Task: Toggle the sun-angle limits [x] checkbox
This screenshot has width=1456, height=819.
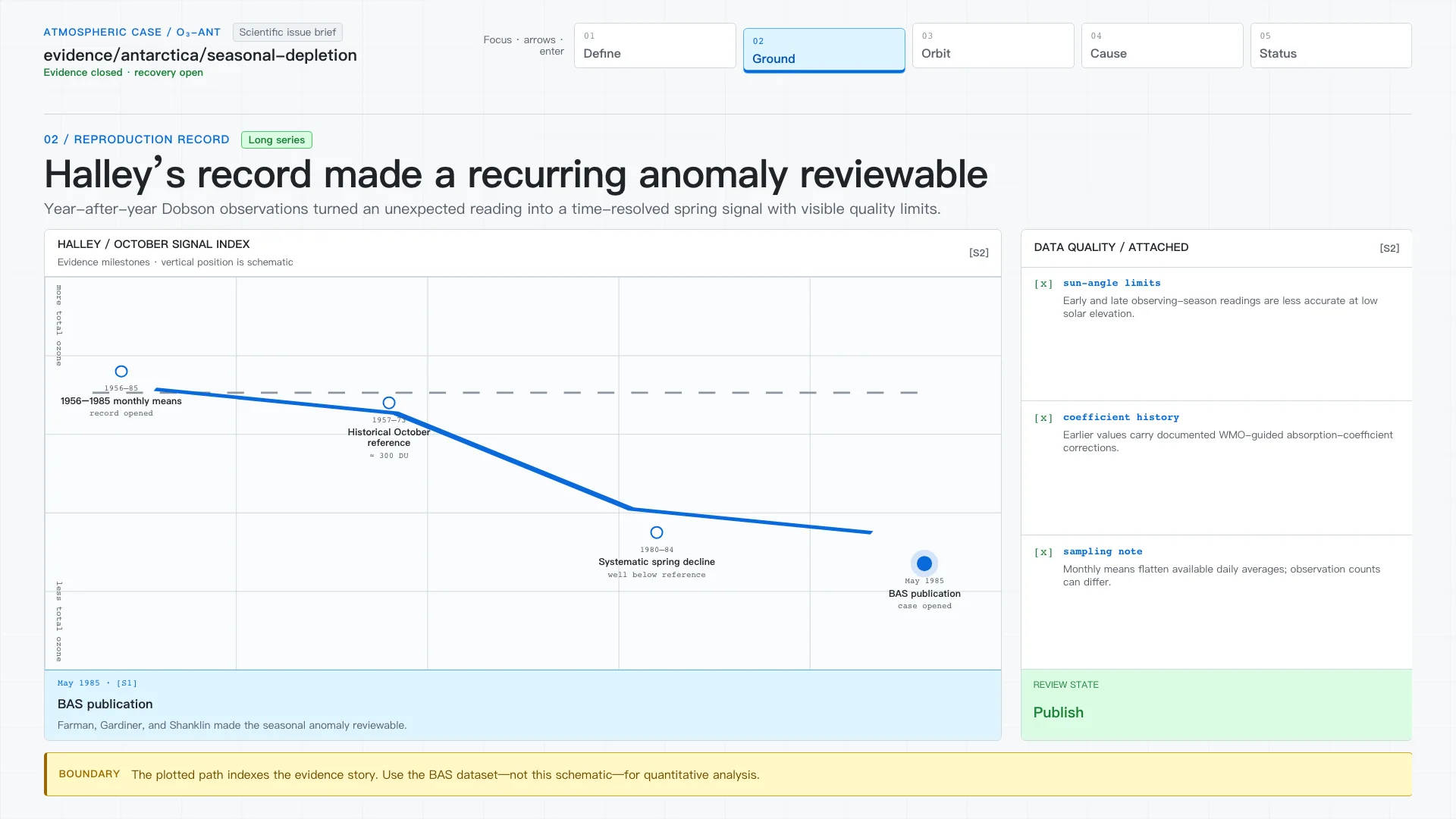Action: coord(1043,284)
